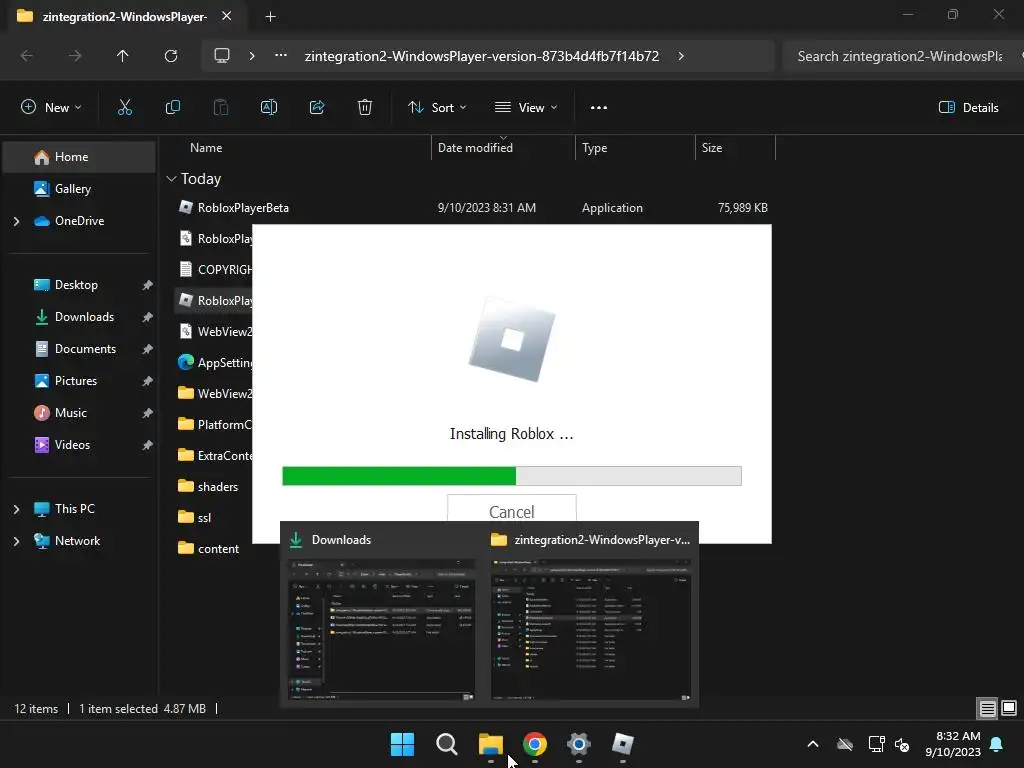Screen dimensions: 1024x768
Task: Toggle the Details pane
Action: [968, 108]
